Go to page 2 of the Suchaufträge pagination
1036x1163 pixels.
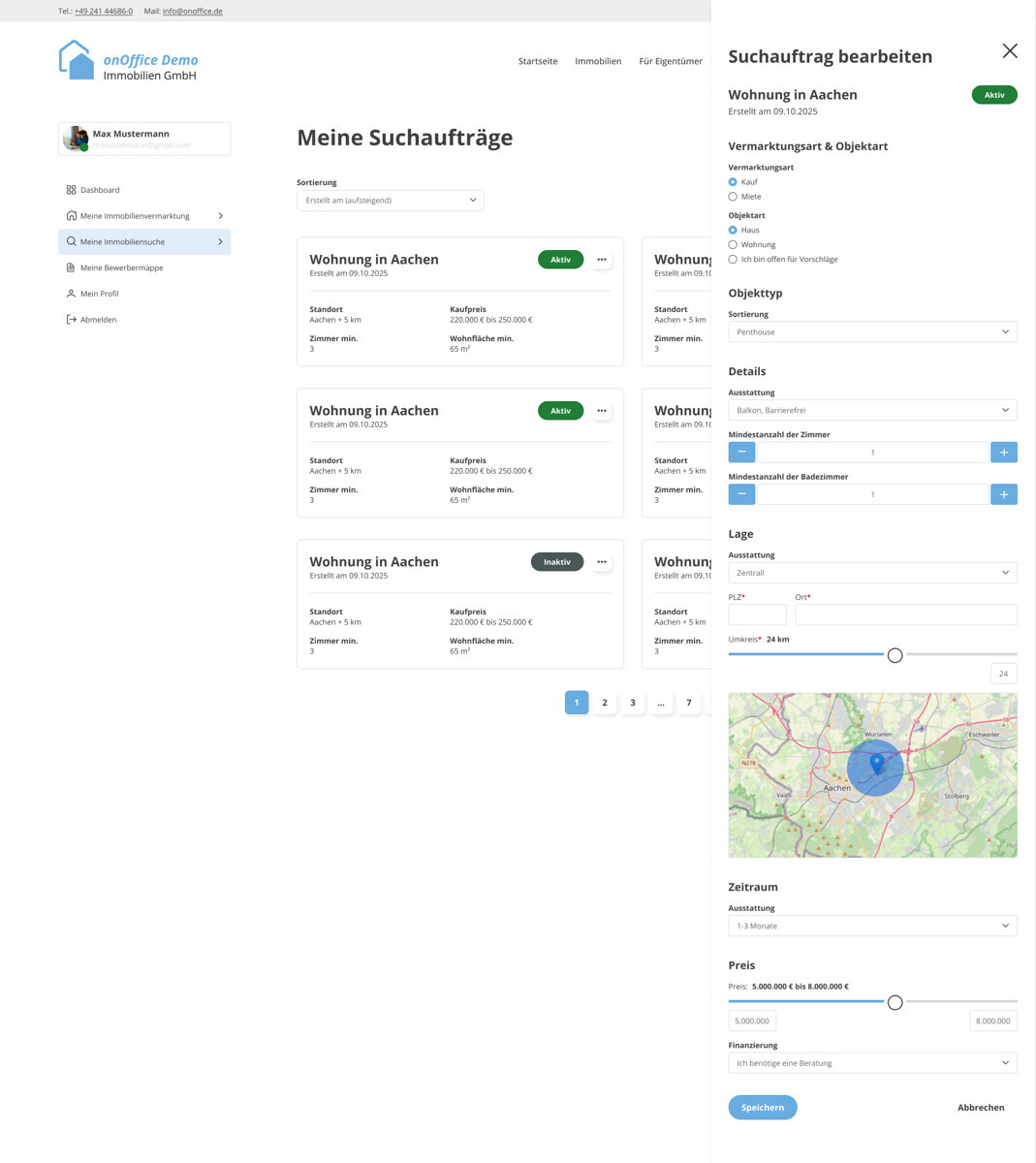pos(605,702)
